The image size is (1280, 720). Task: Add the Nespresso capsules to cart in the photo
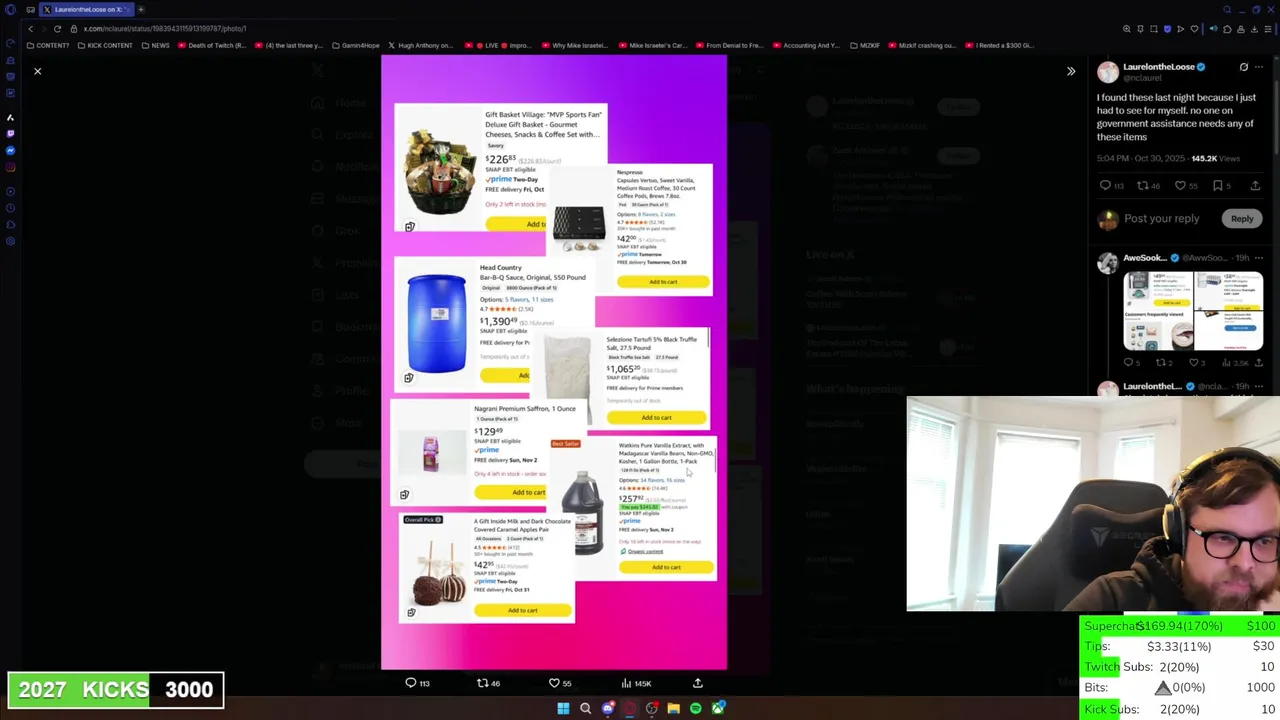coord(663,282)
